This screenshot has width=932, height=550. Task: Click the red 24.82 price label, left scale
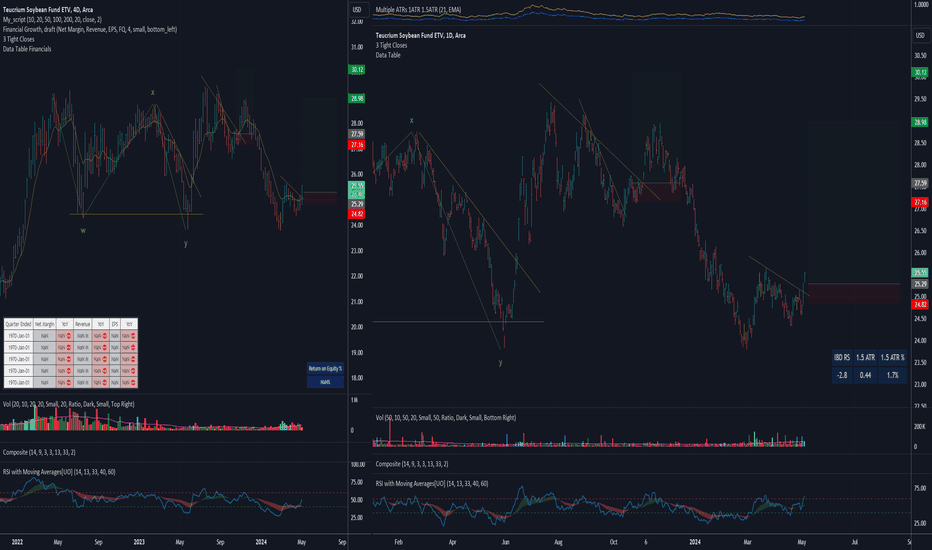click(x=357, y=213)
